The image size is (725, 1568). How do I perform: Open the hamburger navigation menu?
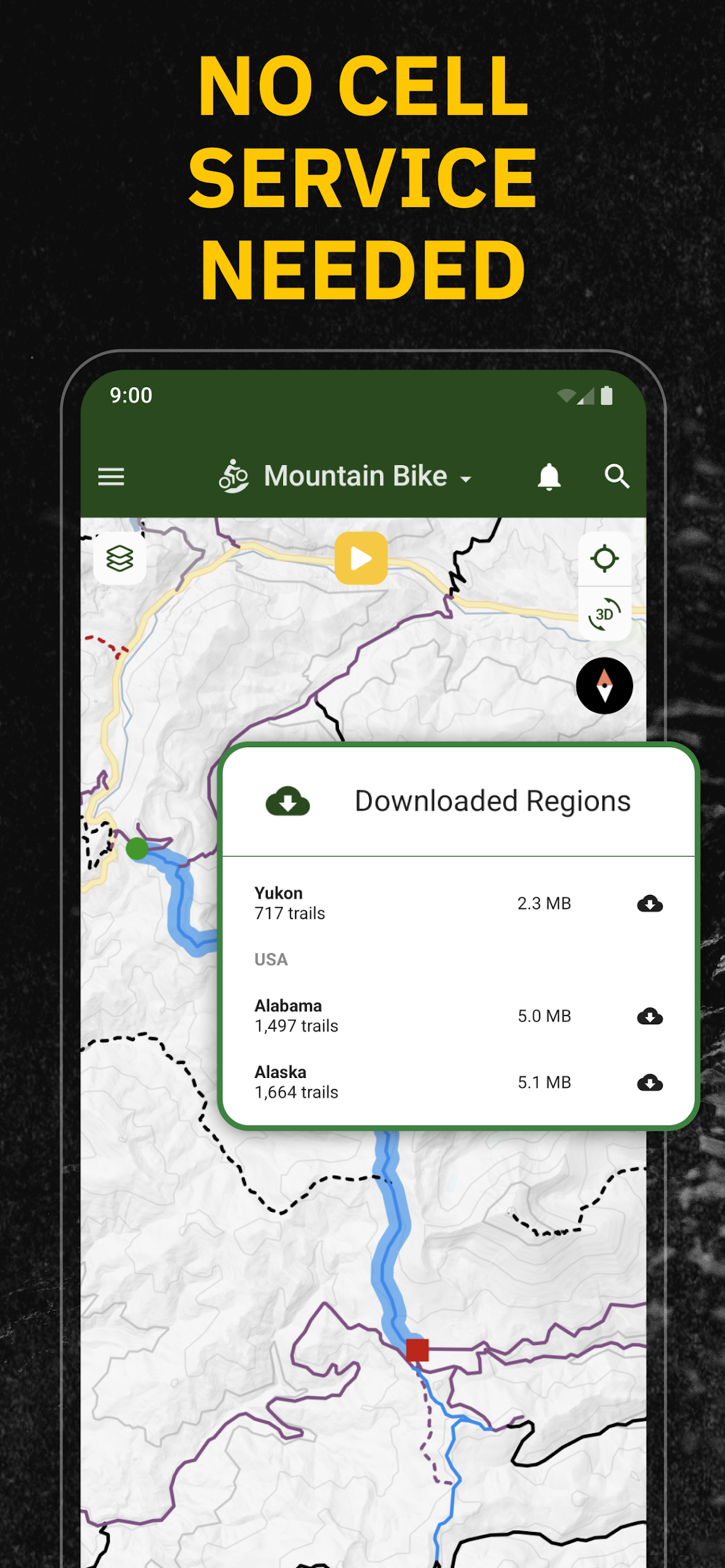tap(111, 477)
